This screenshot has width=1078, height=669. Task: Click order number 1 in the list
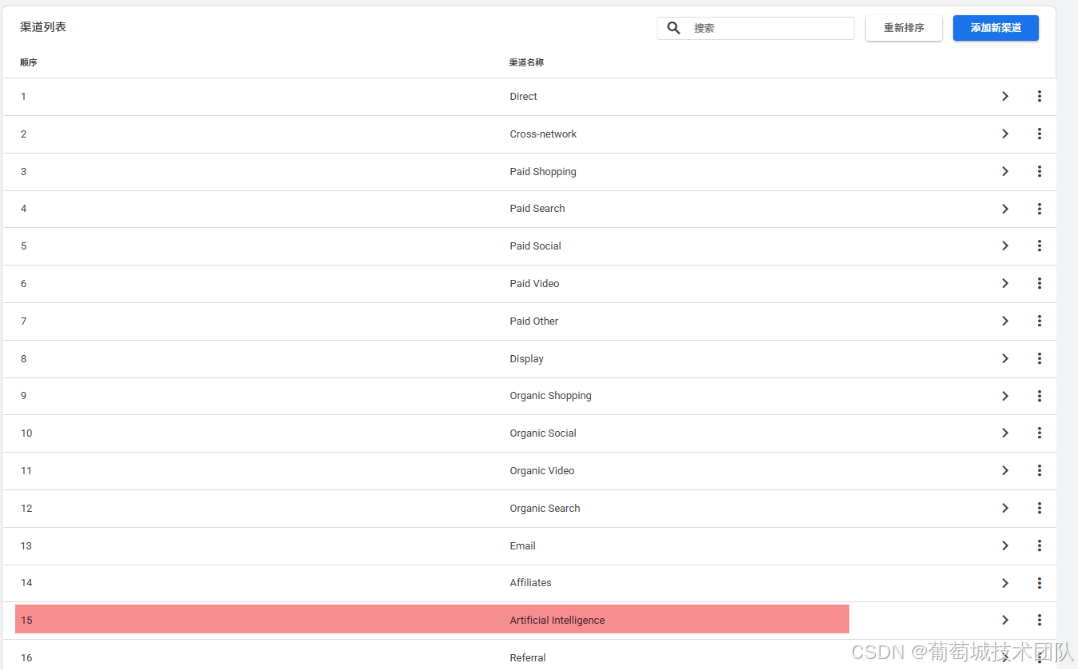[x=23, y=97]
